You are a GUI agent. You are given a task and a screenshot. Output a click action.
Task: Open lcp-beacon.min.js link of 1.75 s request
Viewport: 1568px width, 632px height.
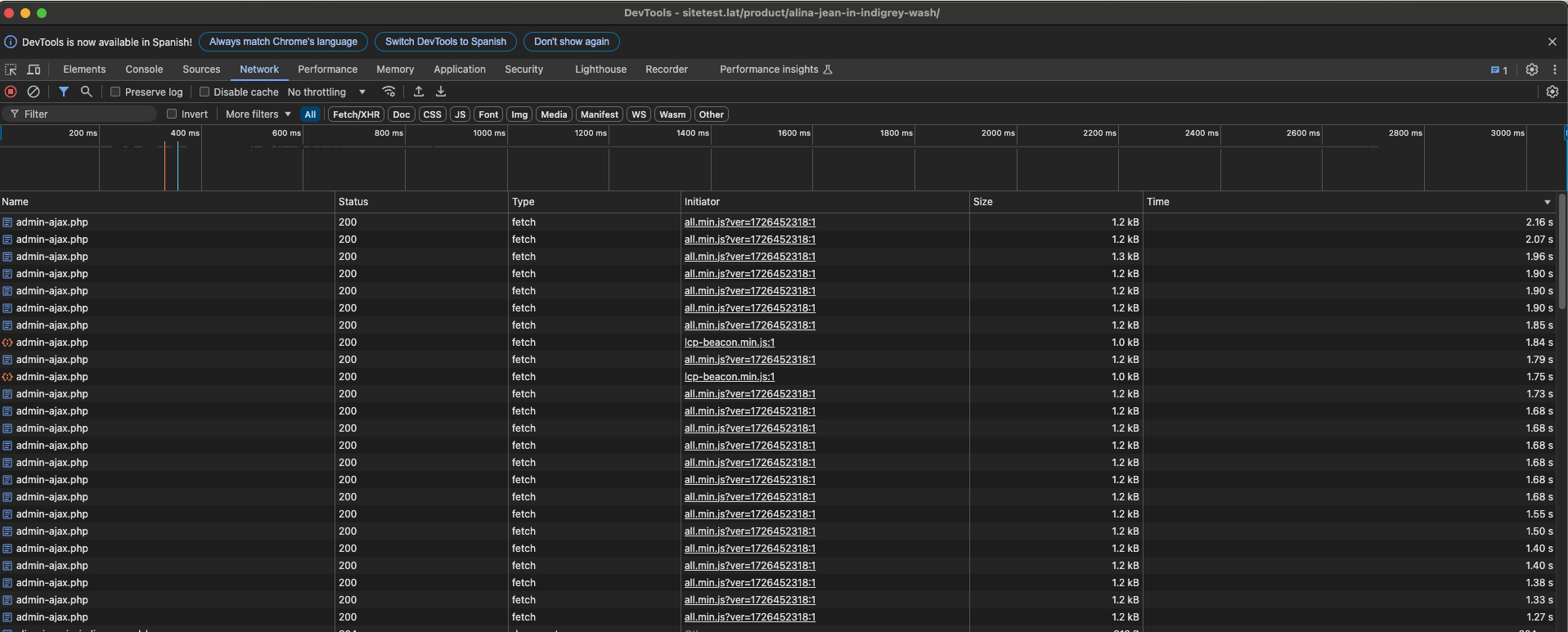(730, 377)
